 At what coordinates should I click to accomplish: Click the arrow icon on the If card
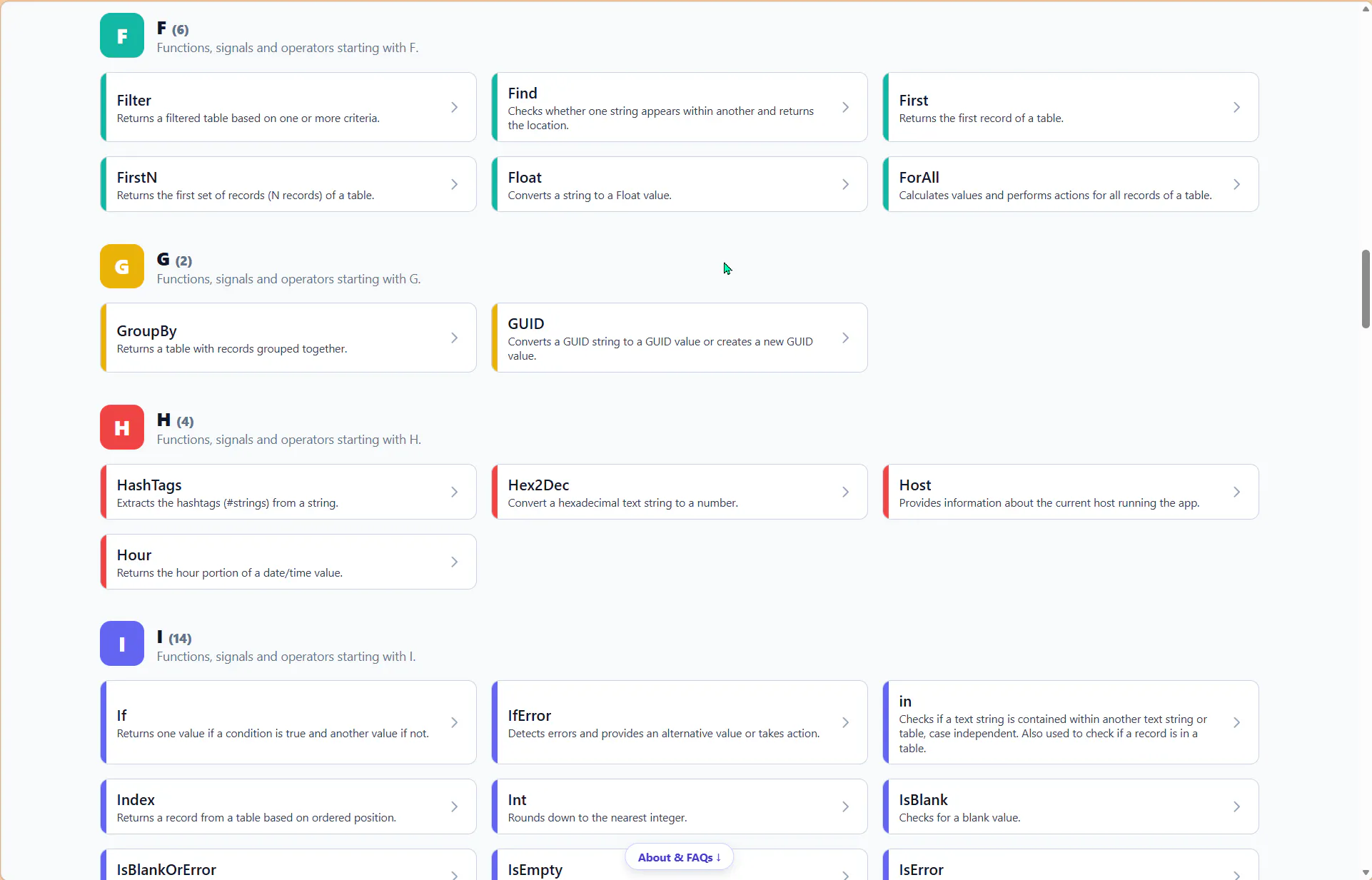(x=455, y=722)
